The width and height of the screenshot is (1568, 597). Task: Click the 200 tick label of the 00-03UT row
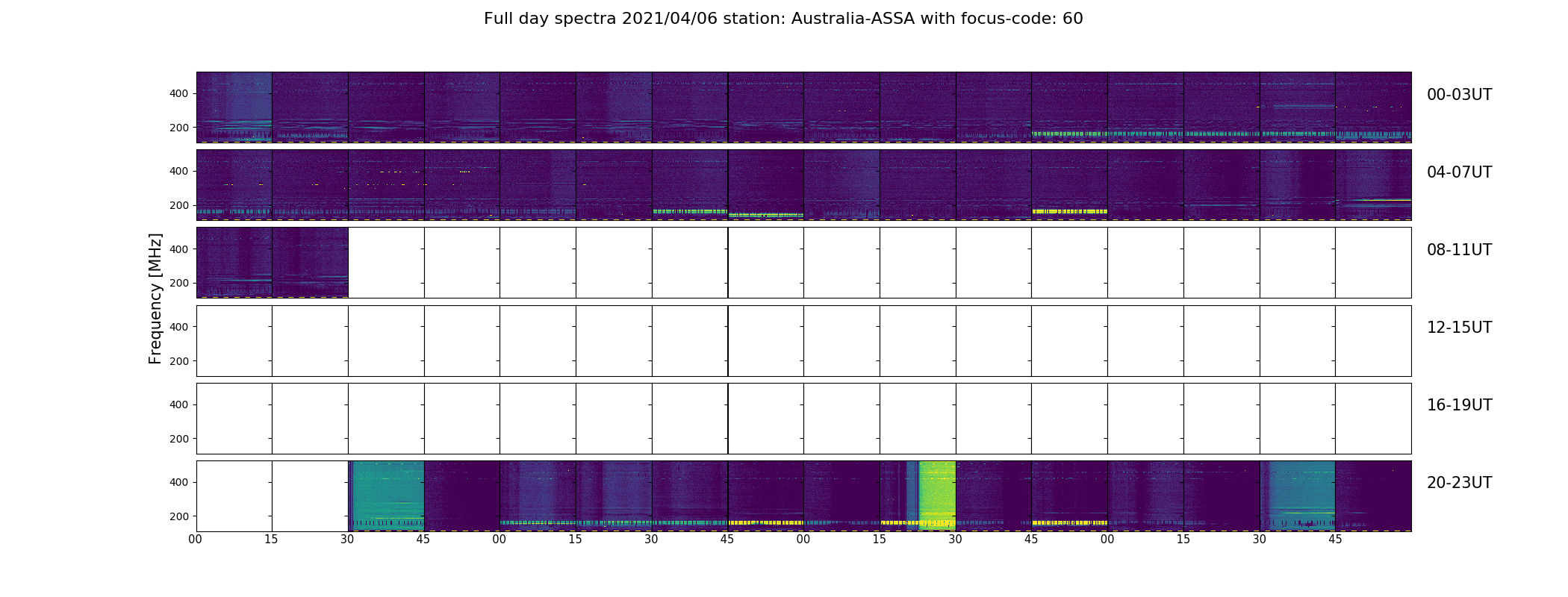[179, 128]
